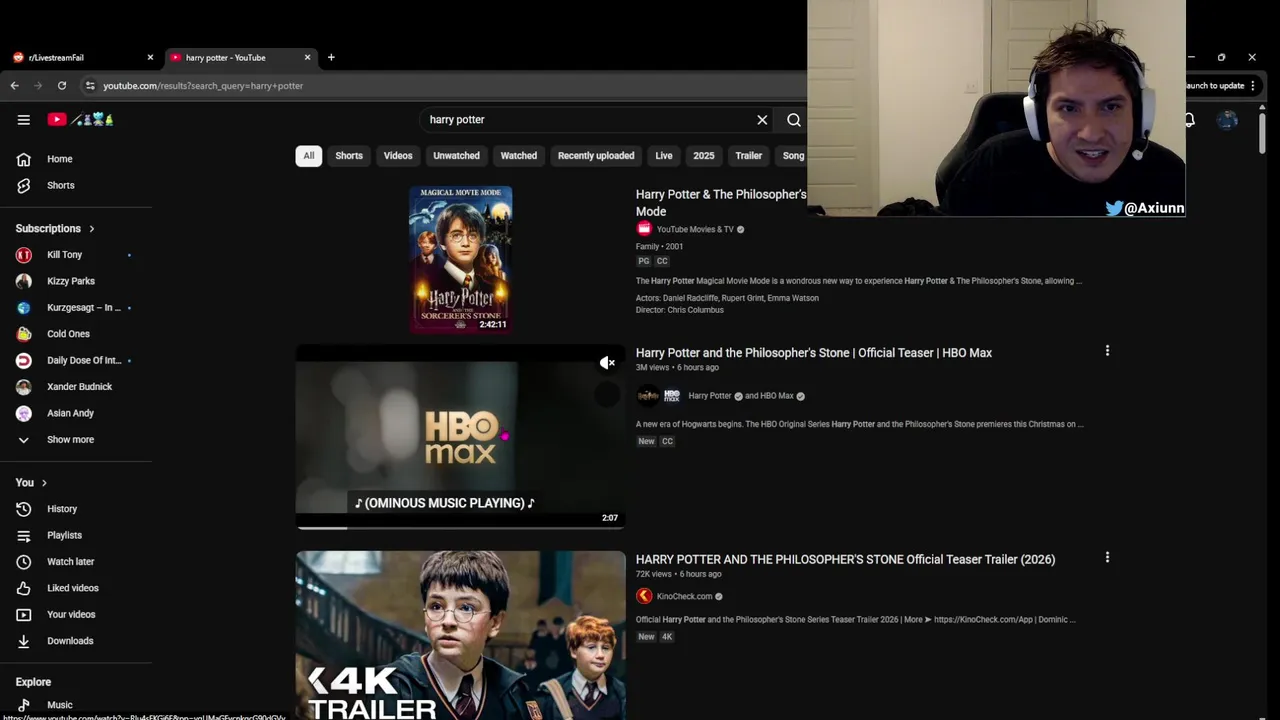Open HBO Max Official Teaser title link
This screenshot has height=720, width=1280.
814,353
